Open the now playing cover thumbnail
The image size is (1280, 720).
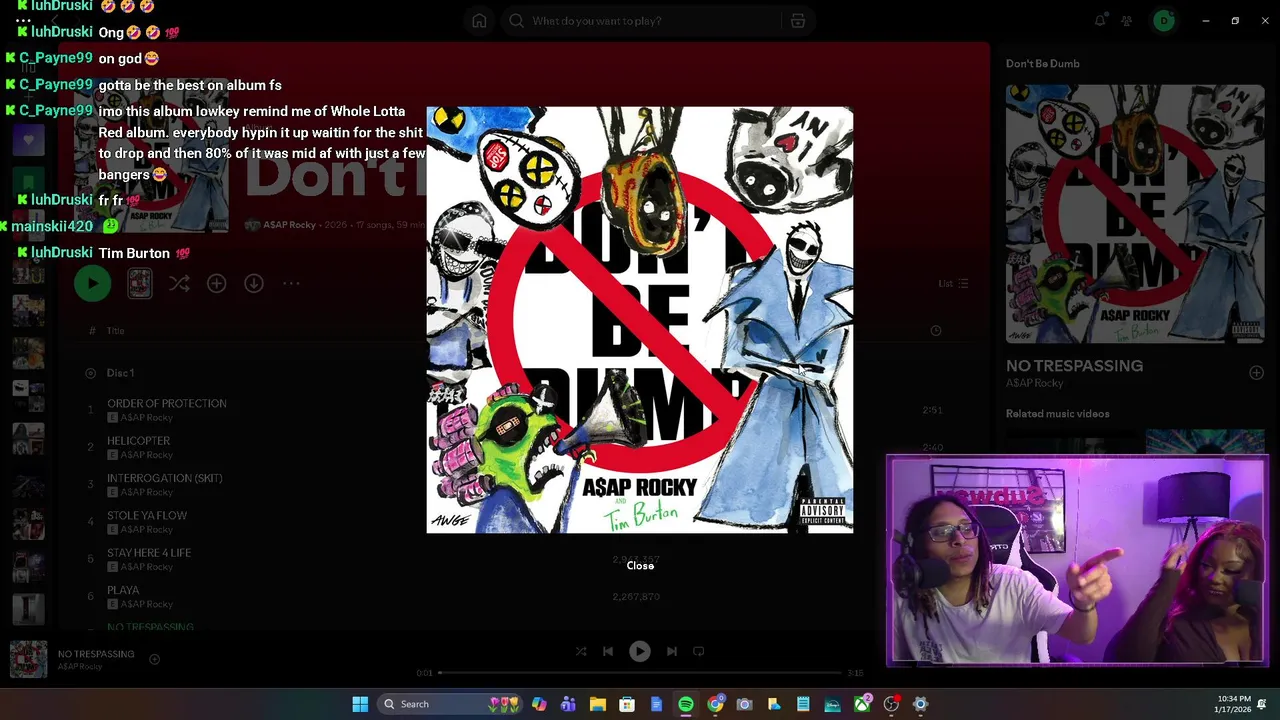(28, 659)
